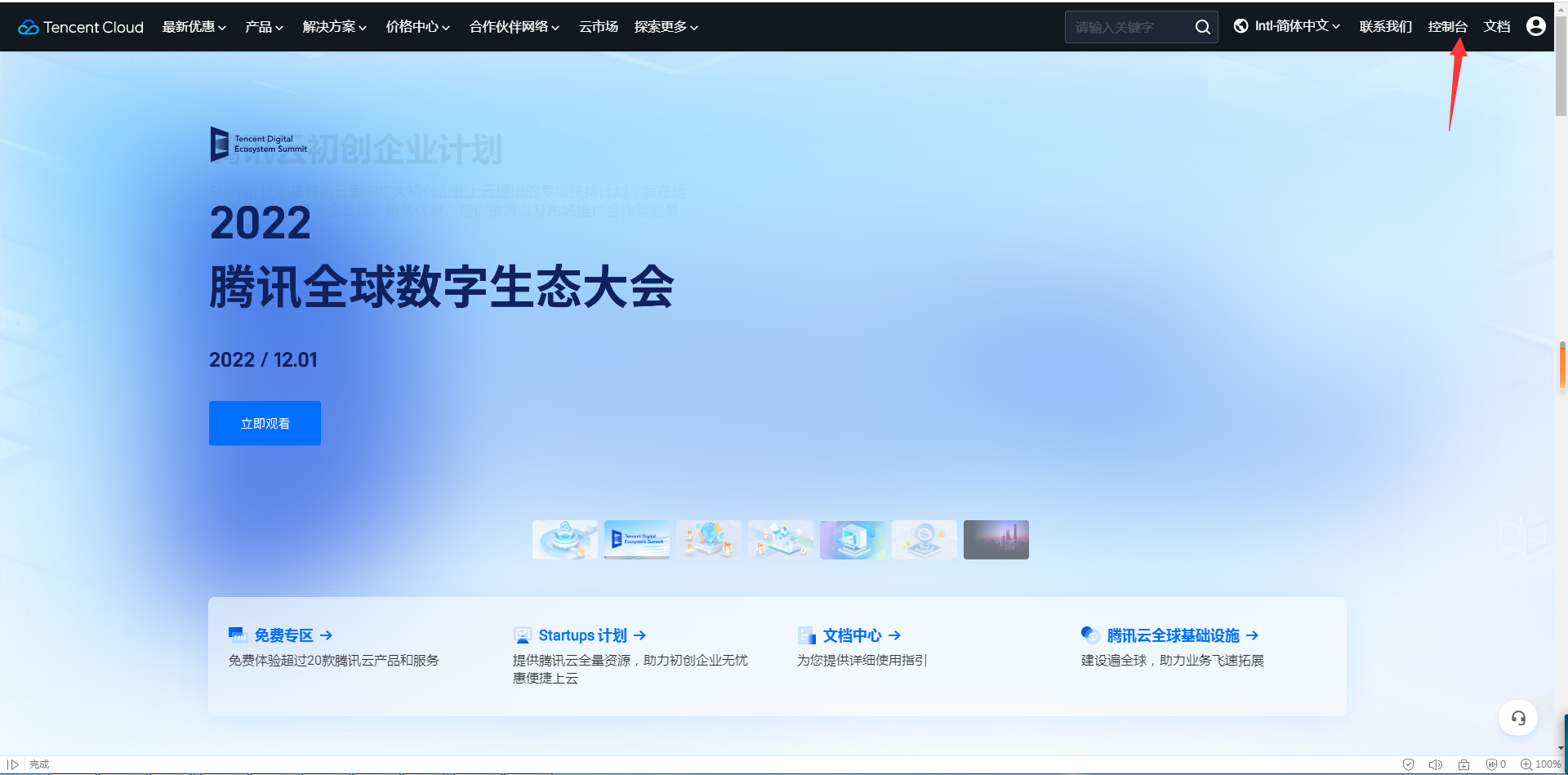Click the arrow next to 文档中心
1568x775 pixels.
click(x=894, y=635)
